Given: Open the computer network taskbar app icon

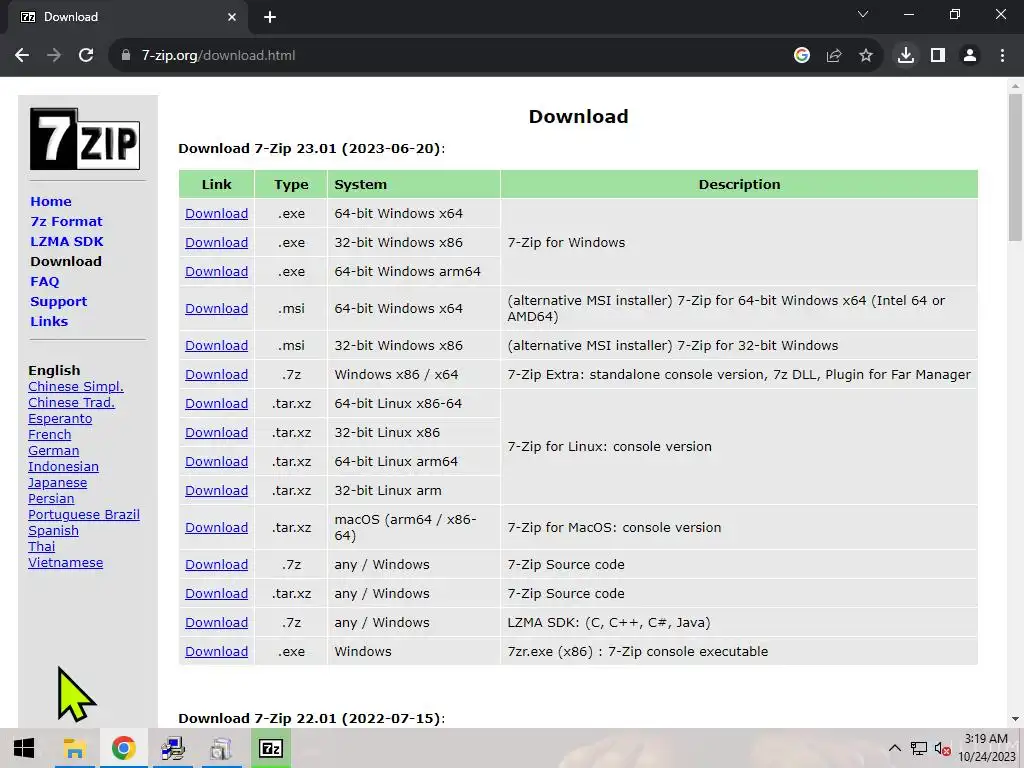Looking at the screenshot, I should [172, 748].
